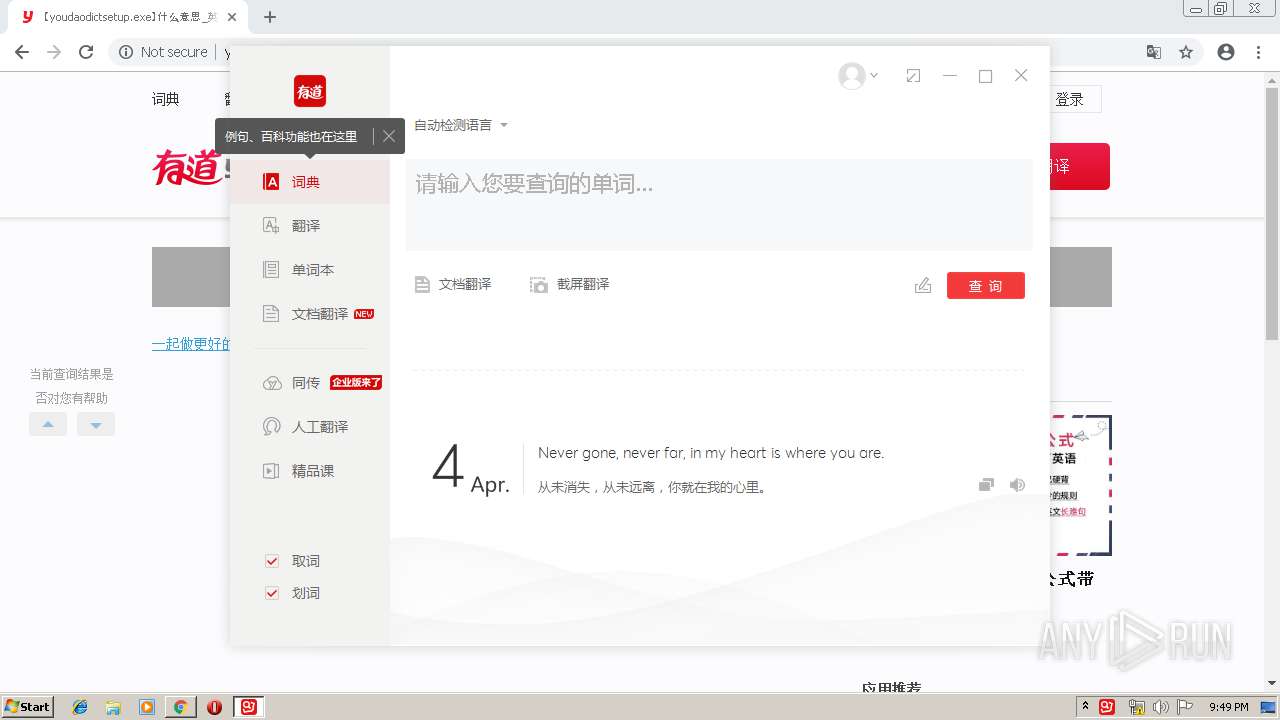The height and width of the screenshot is (720, 1280).
Task: Click the 文档翻译 button below the search box
Action: (x=453, y=285)
